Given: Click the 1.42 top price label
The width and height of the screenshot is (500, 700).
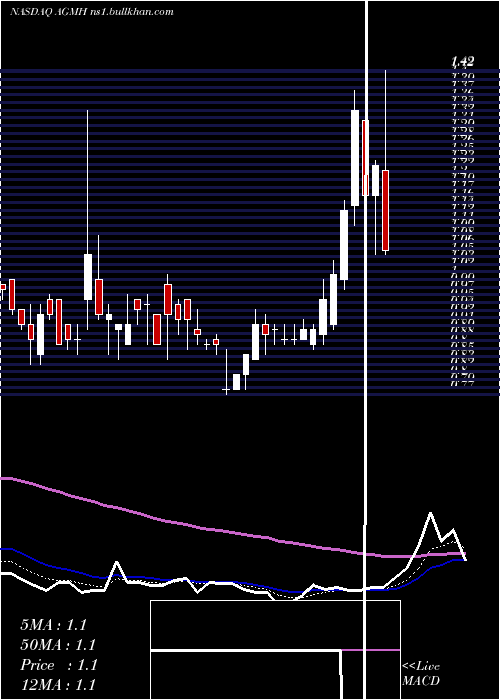Looking at the screenshot, I should pos(462,62).
